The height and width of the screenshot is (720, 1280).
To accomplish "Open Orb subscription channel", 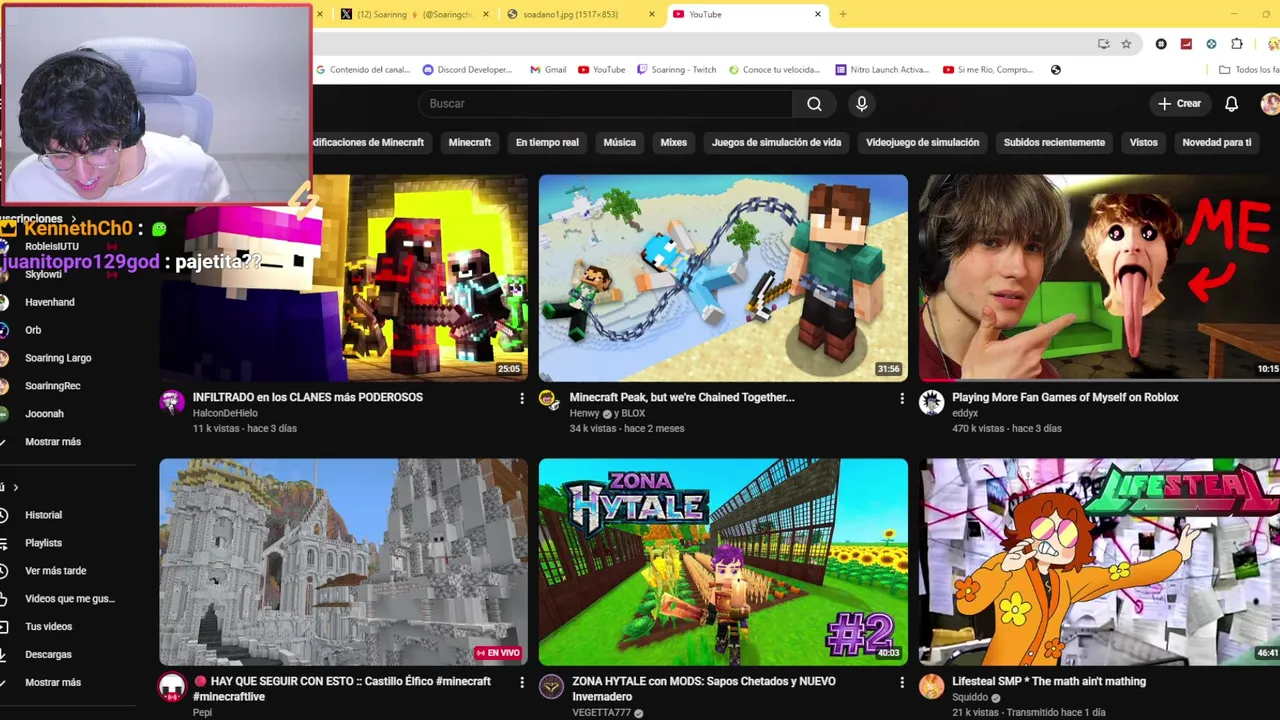I will tap(33, 330).
